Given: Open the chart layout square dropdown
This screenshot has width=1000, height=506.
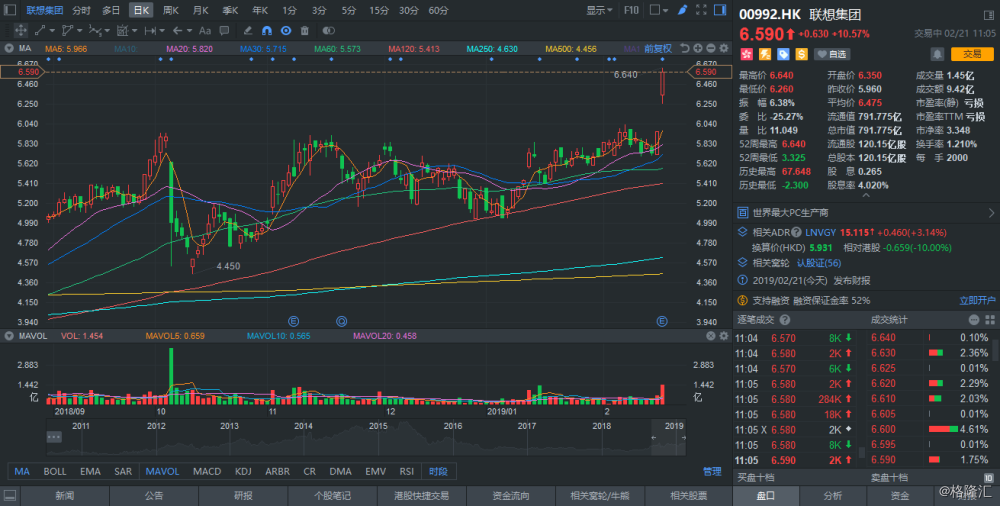Looking at the screenshot, I should [x=659, y=10].
